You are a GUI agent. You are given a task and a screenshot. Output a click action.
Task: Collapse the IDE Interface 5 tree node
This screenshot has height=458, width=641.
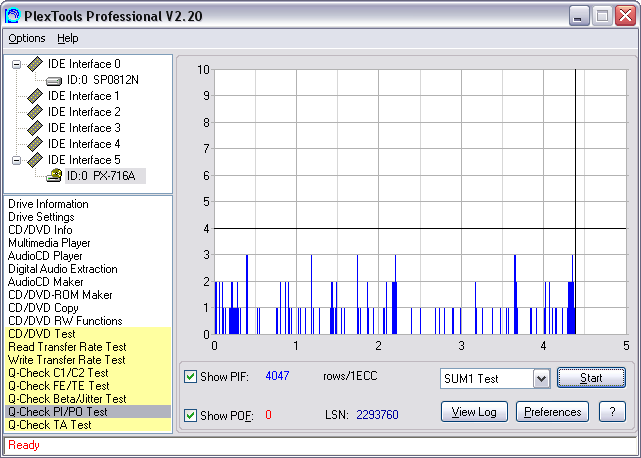16,160
